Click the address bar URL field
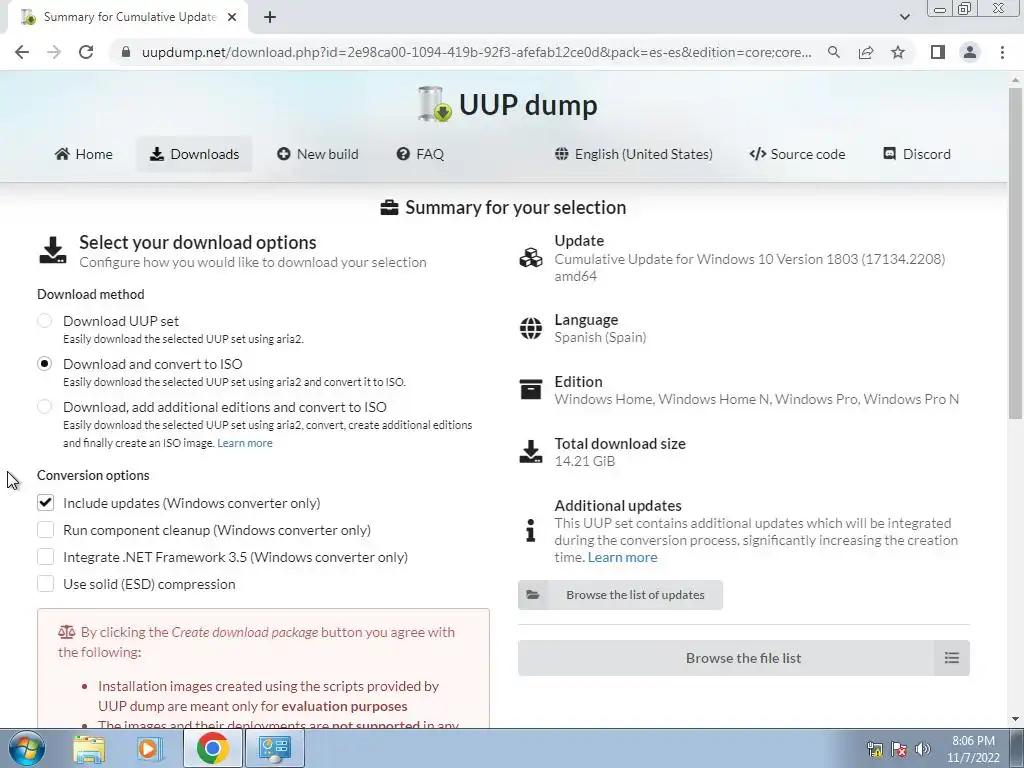This screenshot has width=1024, height=768. pyautogui.click(x=477, y=52)
